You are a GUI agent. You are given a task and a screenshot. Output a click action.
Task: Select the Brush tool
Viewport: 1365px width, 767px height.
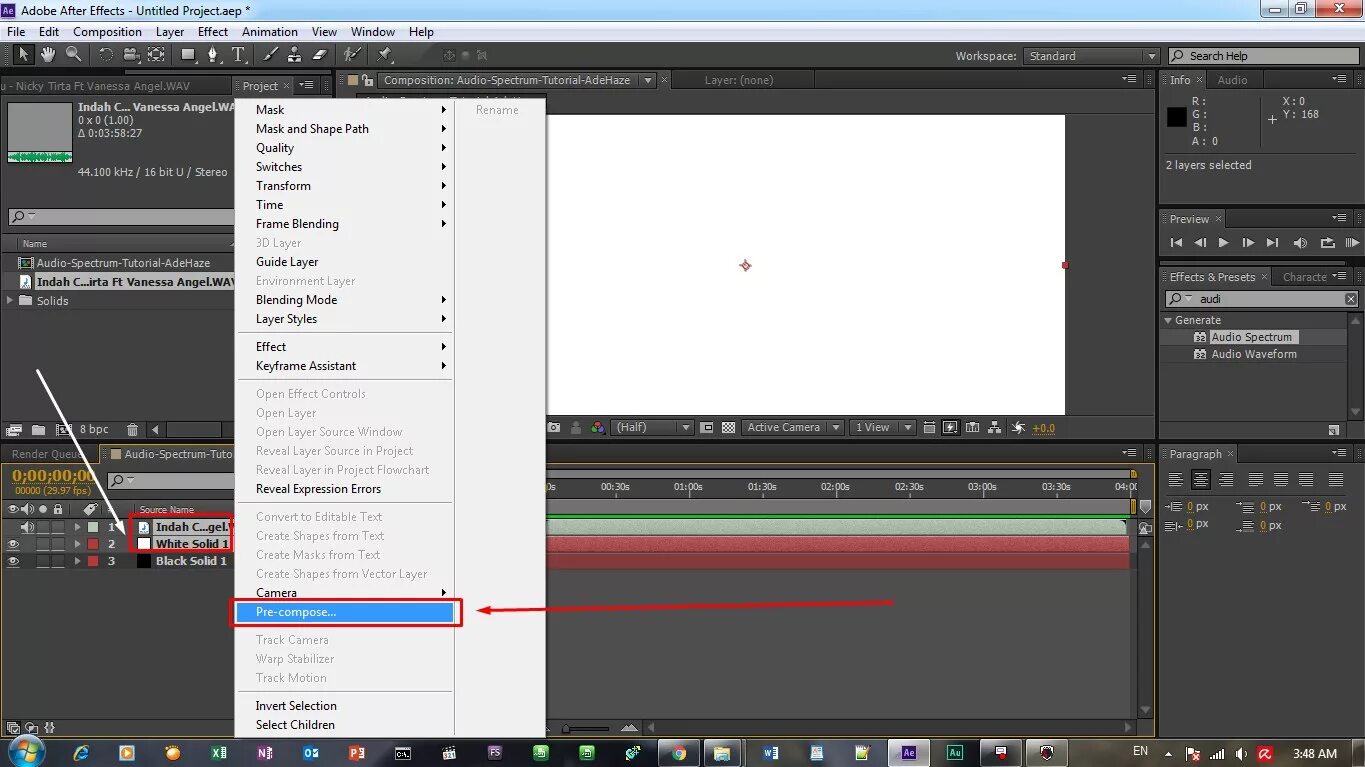[270, 54]
